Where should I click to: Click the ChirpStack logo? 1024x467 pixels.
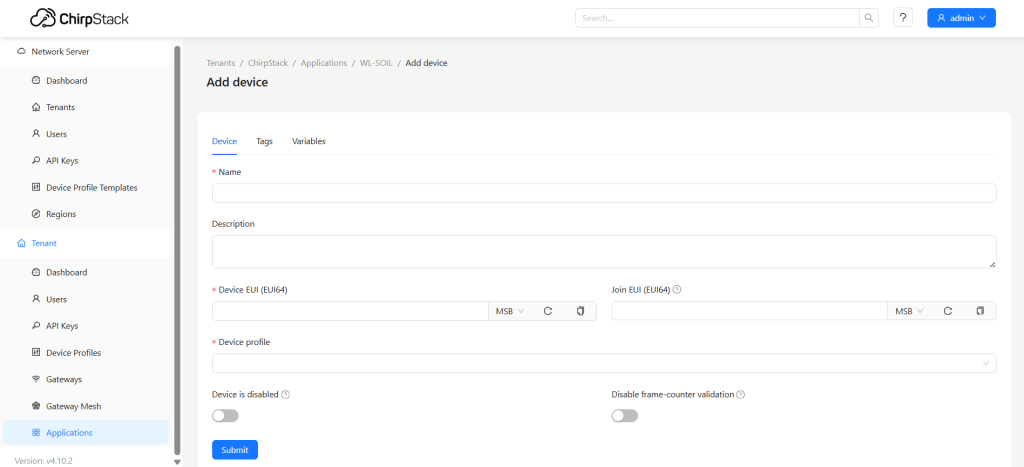79,18
